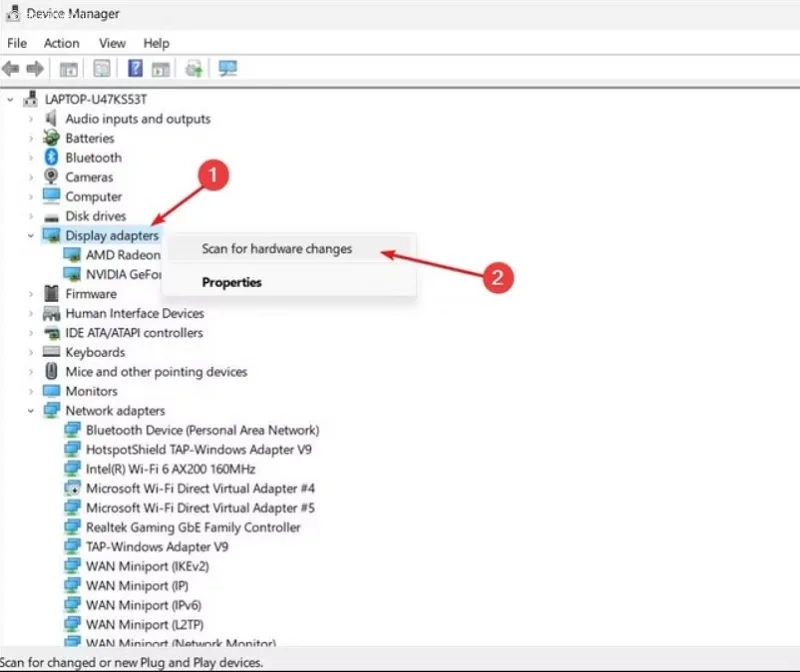Select Intel(R) Wi-Fi 6 AX200 160MHz adapter
The height and width of the screenshot is (672, 800).
[x=170, y=469]
